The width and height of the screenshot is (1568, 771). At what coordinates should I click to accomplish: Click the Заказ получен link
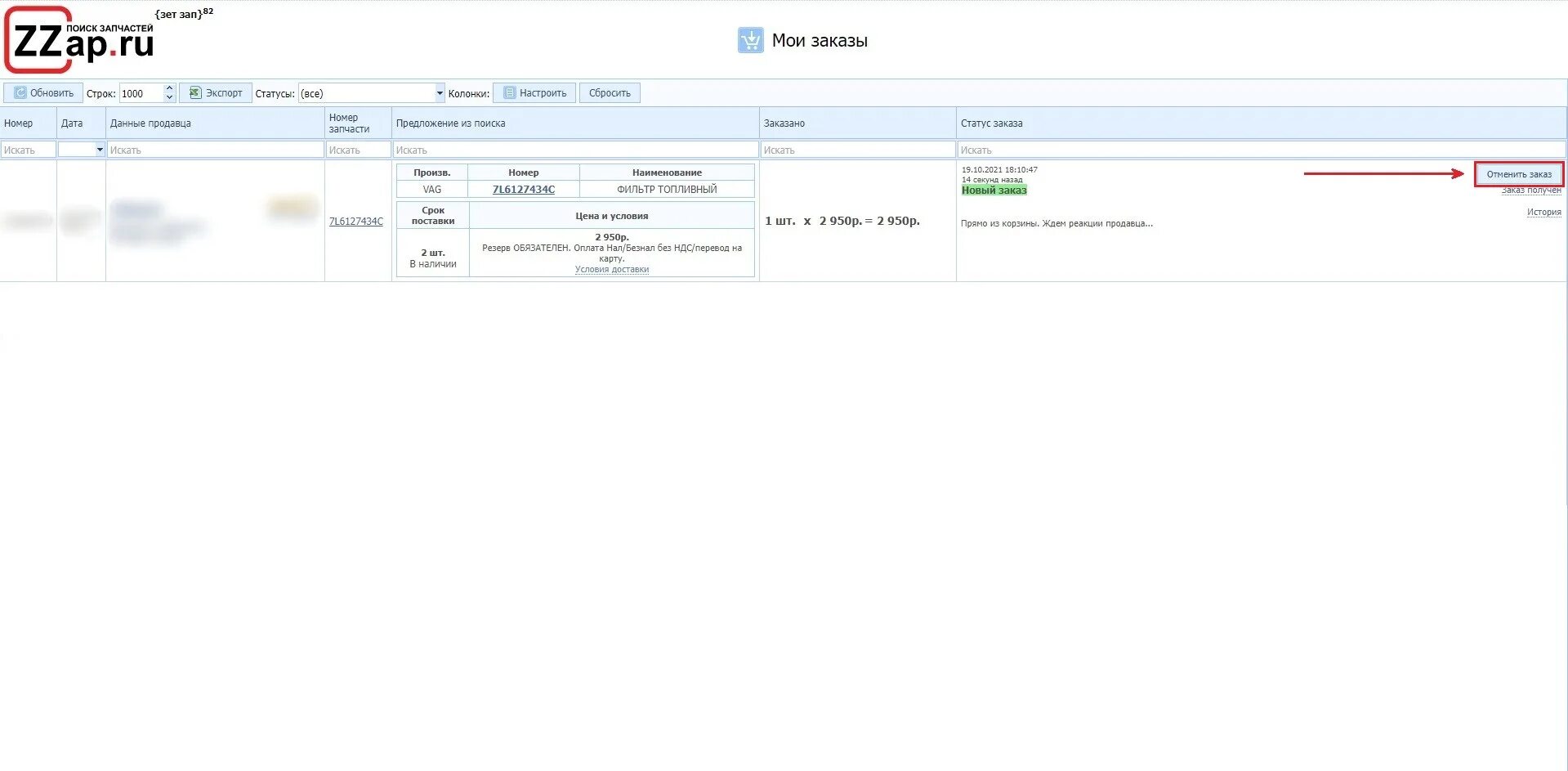pos(1531,191)
